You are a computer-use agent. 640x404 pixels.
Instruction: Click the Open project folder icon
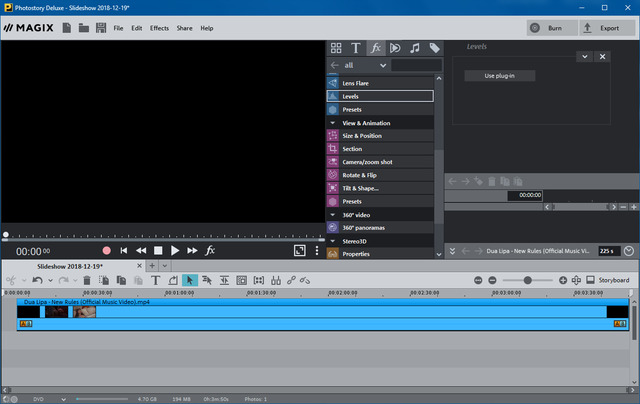[84, 28]
